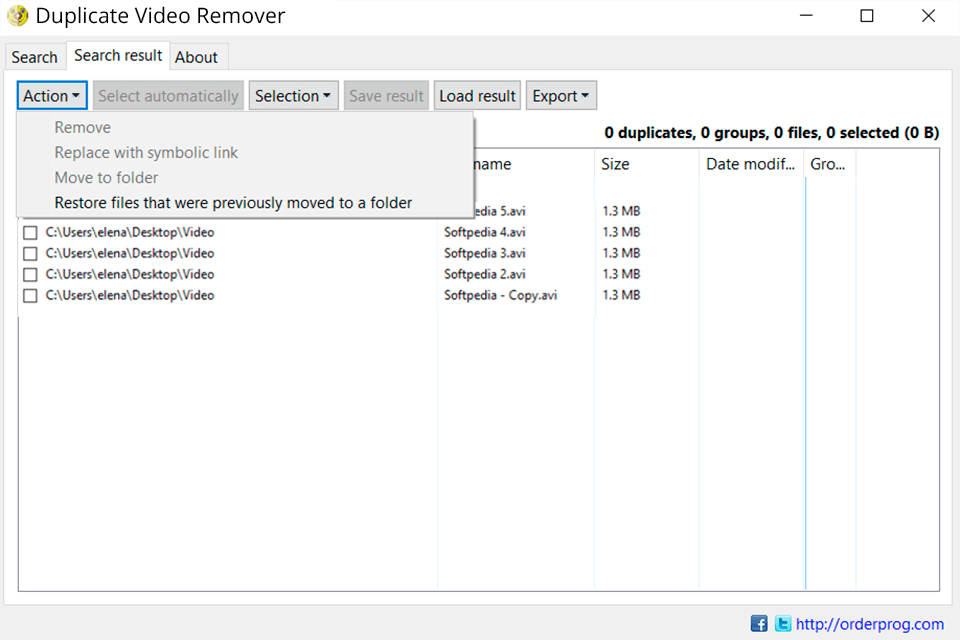Choose the Remove entry in the Action menu

tap(82, 127)
